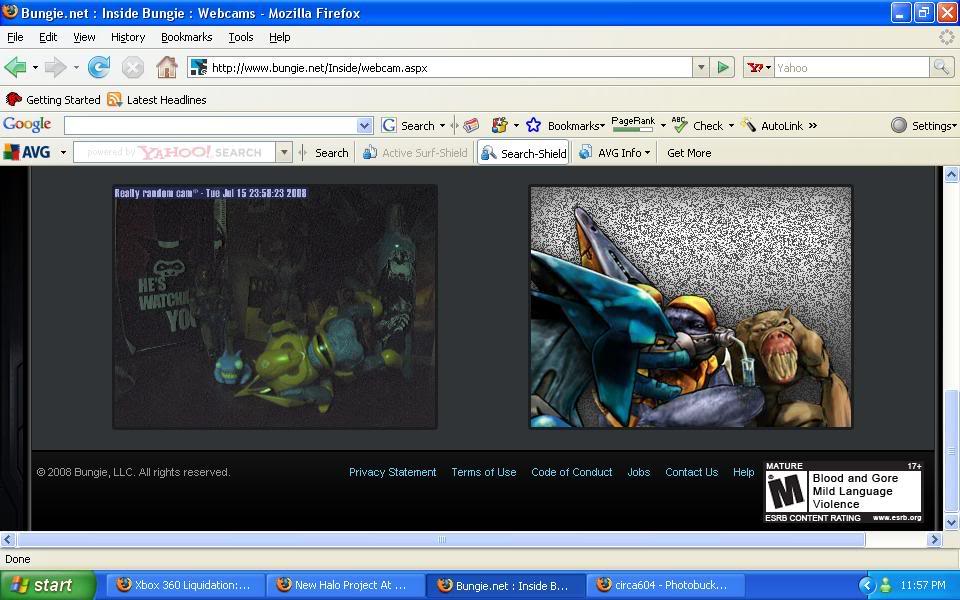The image size is (960, 600).
Task: Open the Bookmarks menu in menu bar
Action: pyautogui.click(x=187, y=37)
